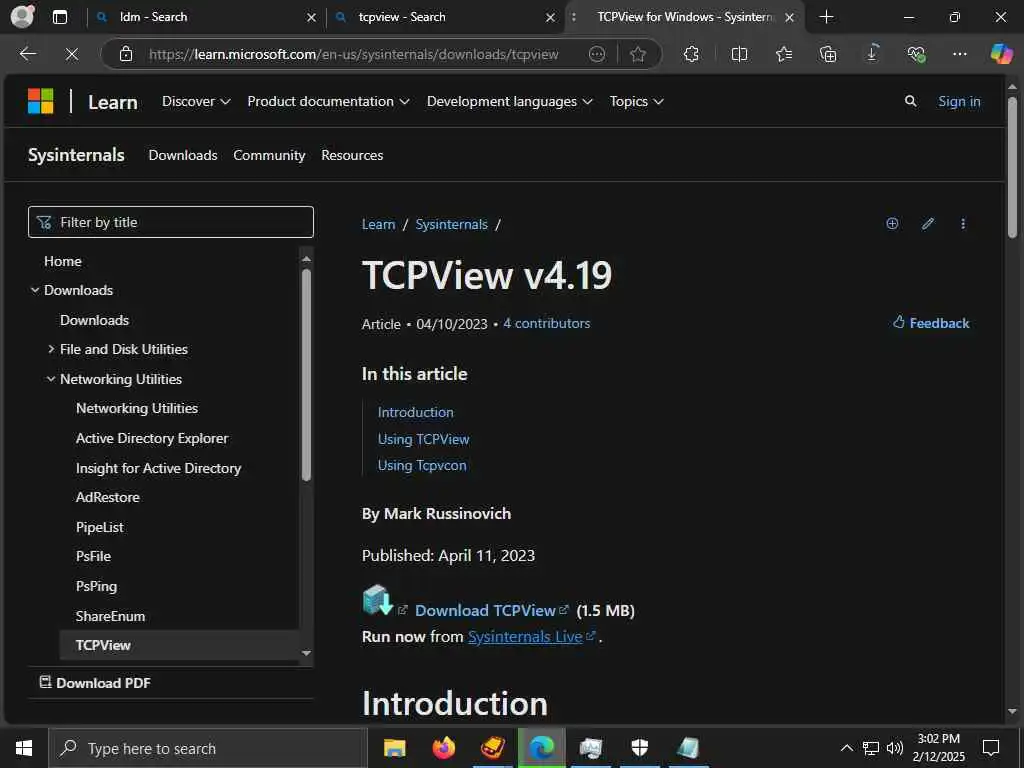Open Sysinternals Community nav item

(269, 155)
